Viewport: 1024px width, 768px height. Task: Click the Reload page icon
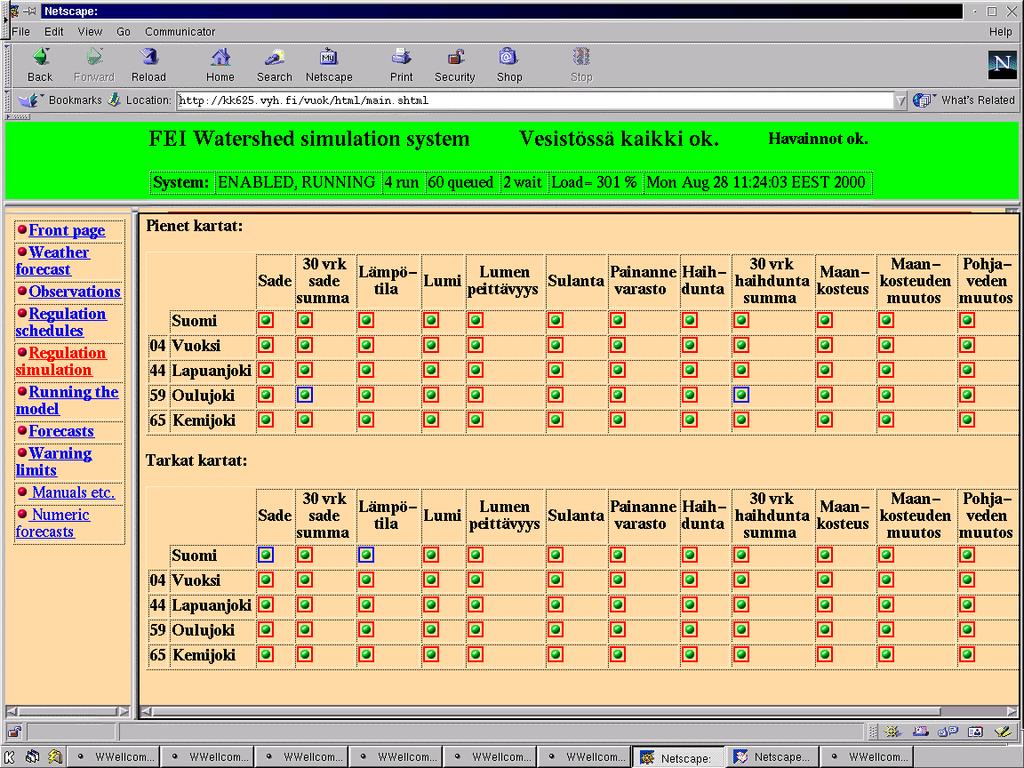[x=149, y=57]
